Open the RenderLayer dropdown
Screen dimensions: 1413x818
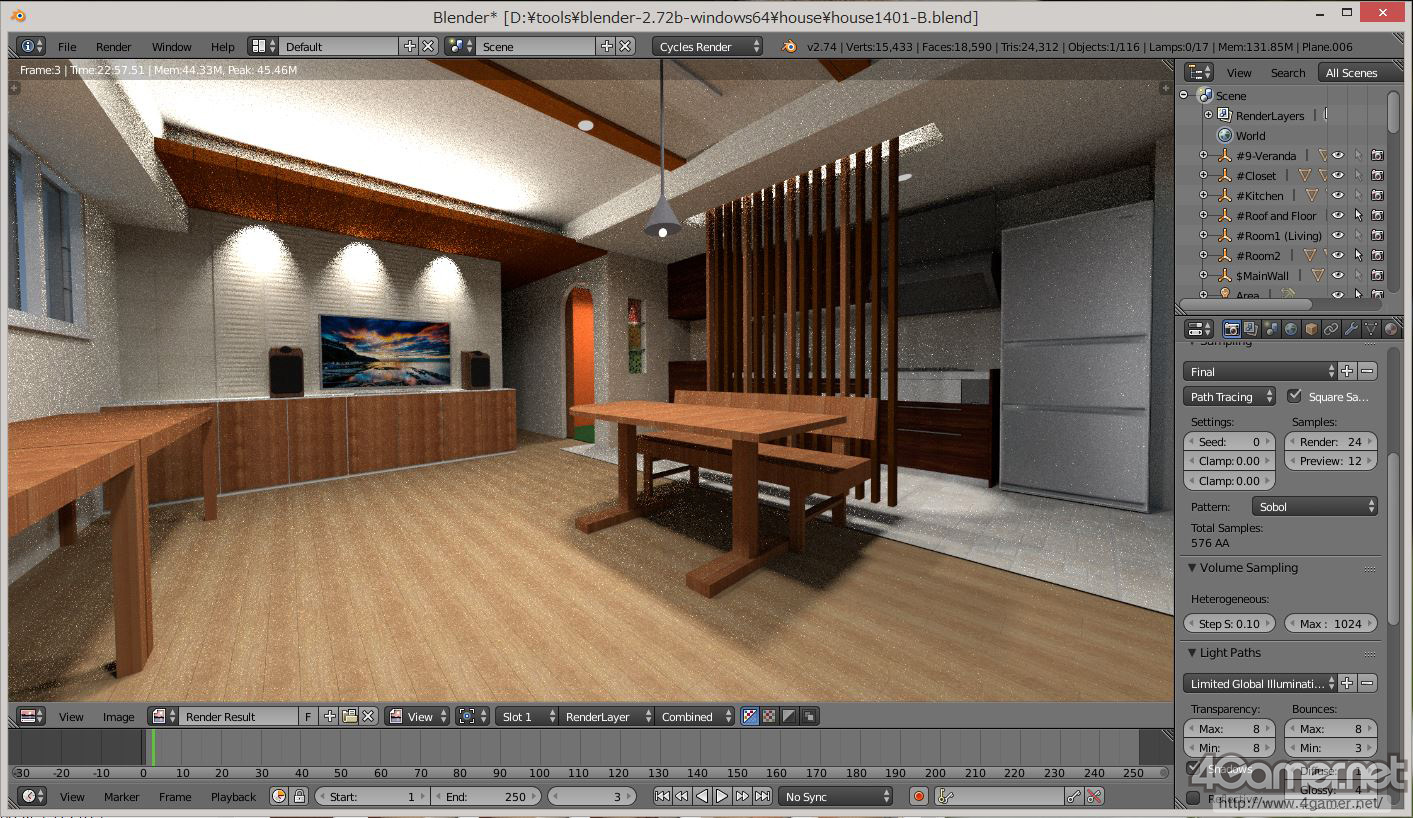tap(606, 716)
